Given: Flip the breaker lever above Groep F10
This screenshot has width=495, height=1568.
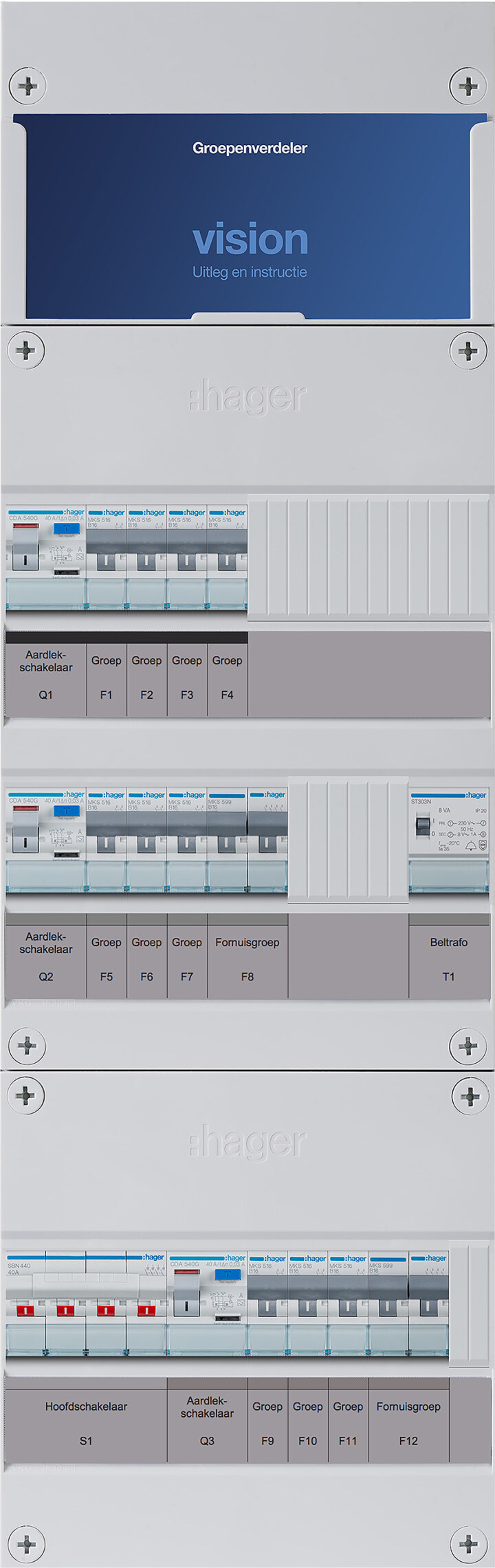Looking at the screenshot, I should point(308,1308).
